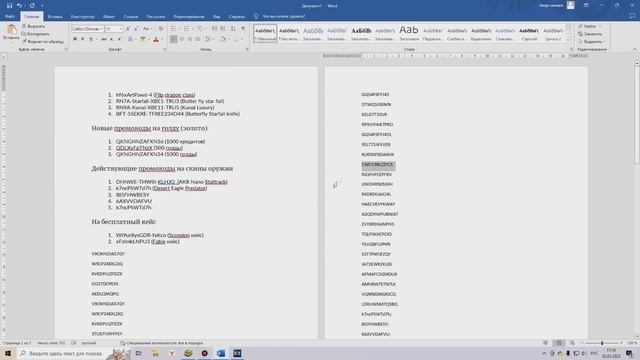Screen dimensions: 640x360
Task: Switch to the Рецензирование tab
Action: pos(189,16)
